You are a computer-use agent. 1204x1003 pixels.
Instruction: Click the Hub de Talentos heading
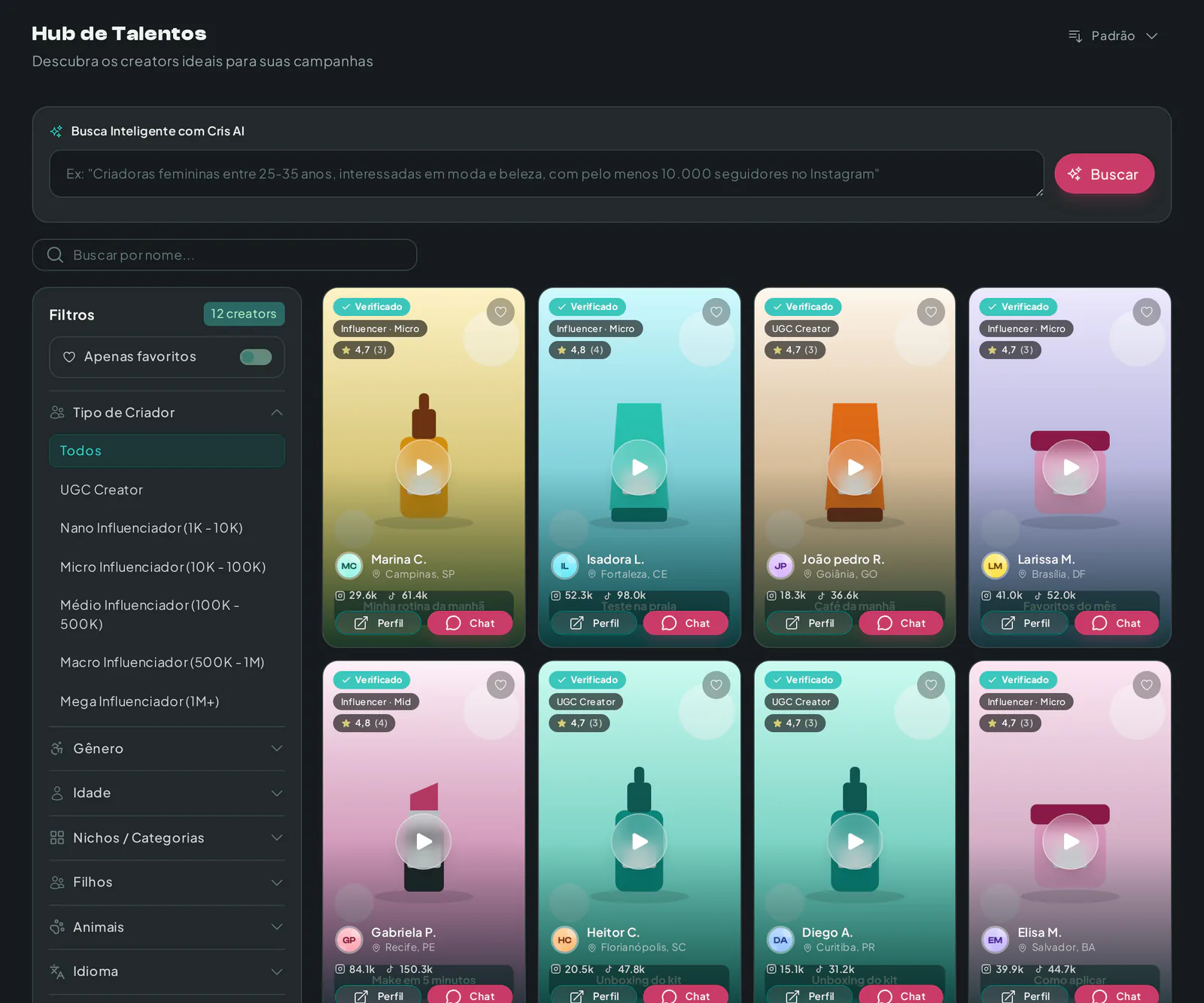point(119,34)
